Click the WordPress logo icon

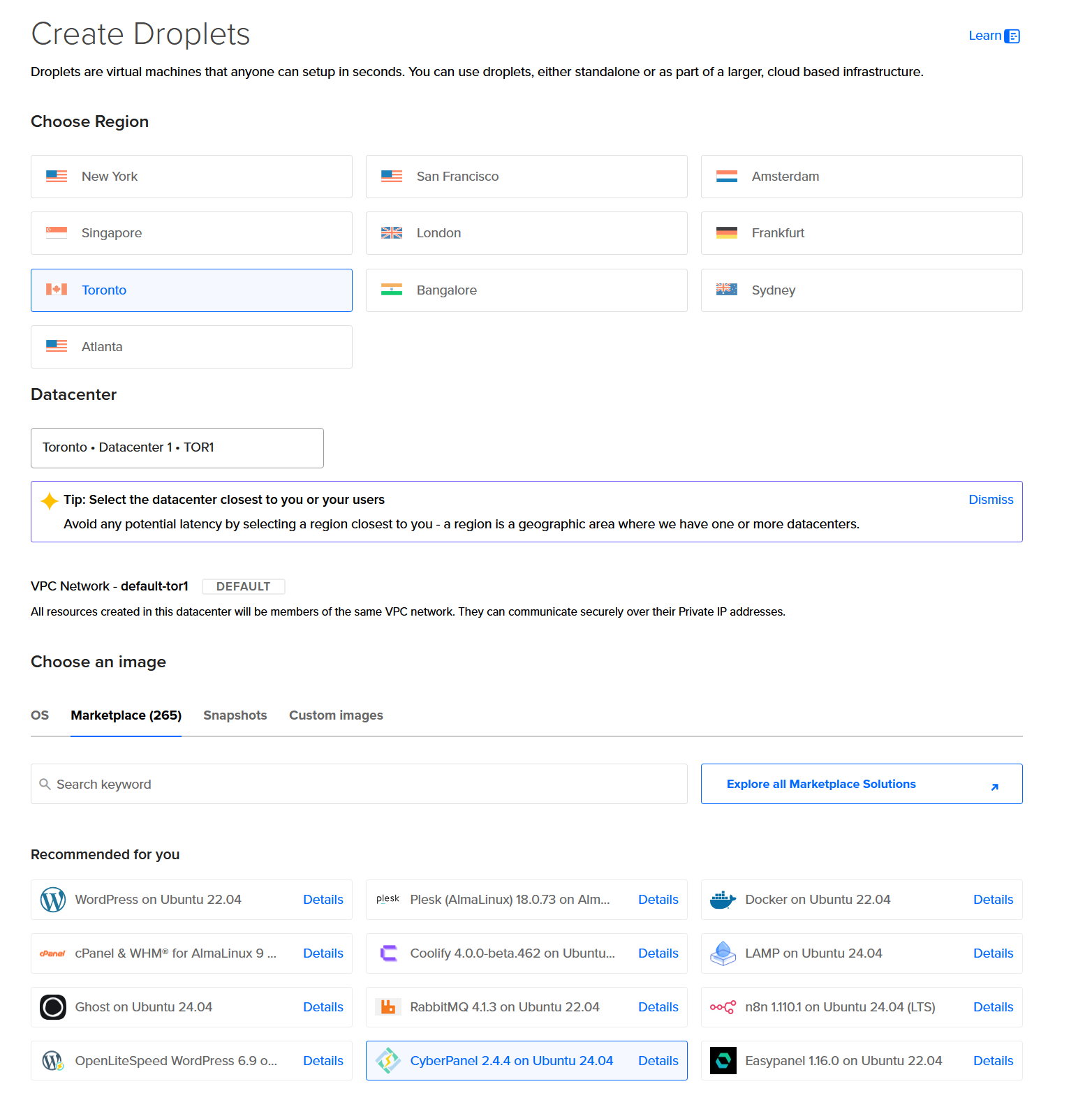coord(53,900)
